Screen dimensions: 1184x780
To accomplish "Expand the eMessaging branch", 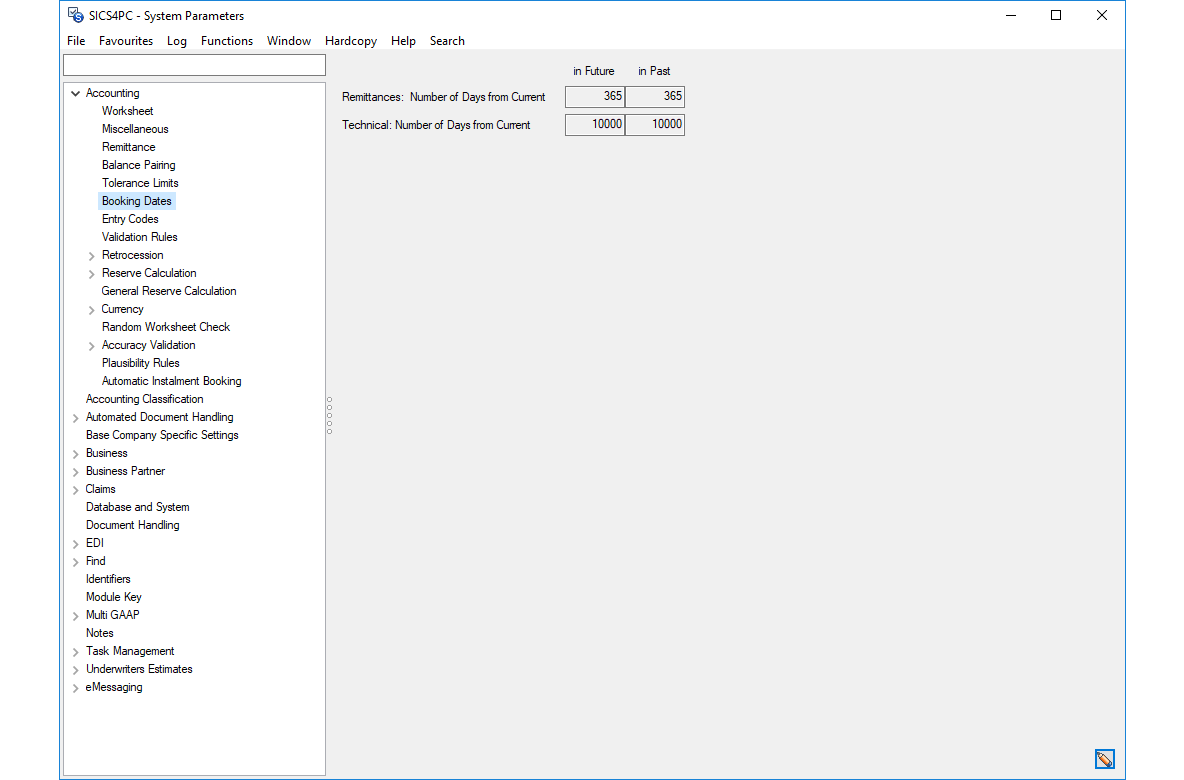I will 75,687.
